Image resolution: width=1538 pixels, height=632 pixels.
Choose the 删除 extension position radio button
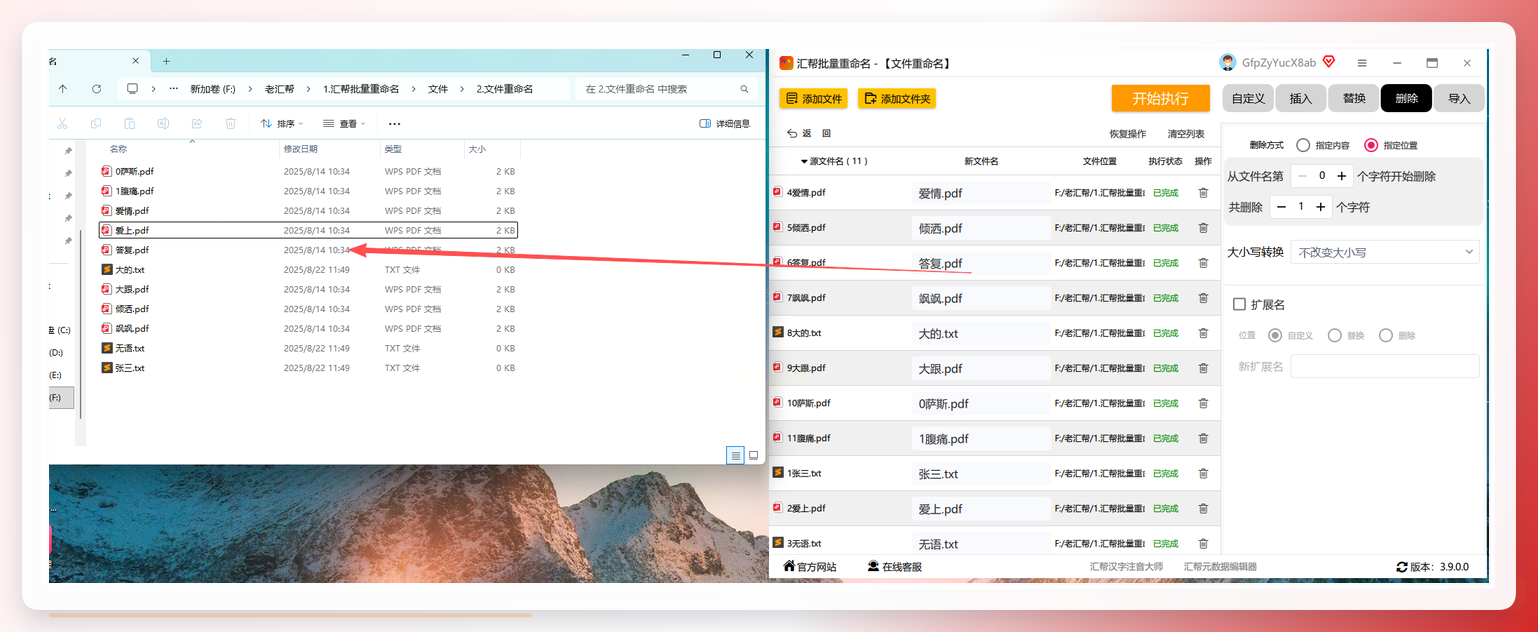(x=1386, y=335)
